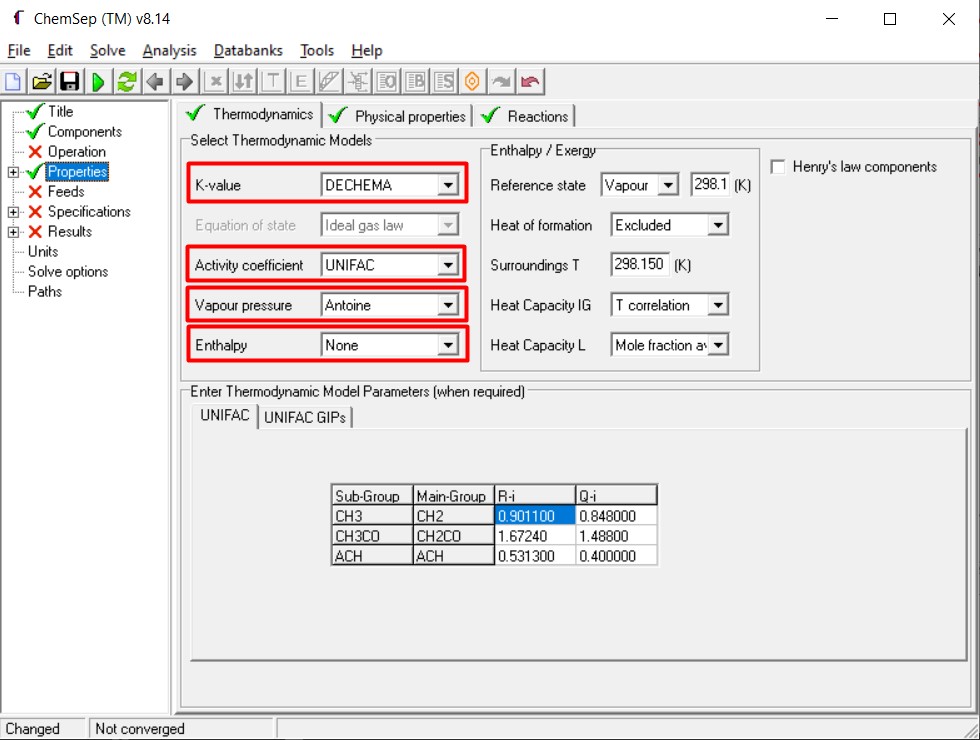Open the Analysis menu
This screenshot has width=980, height=740.
coord(169,50)
